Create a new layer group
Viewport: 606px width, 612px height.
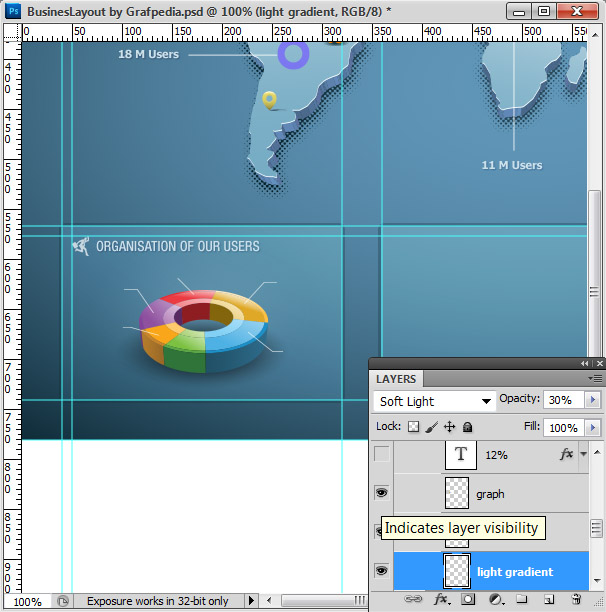coord(522,599)
